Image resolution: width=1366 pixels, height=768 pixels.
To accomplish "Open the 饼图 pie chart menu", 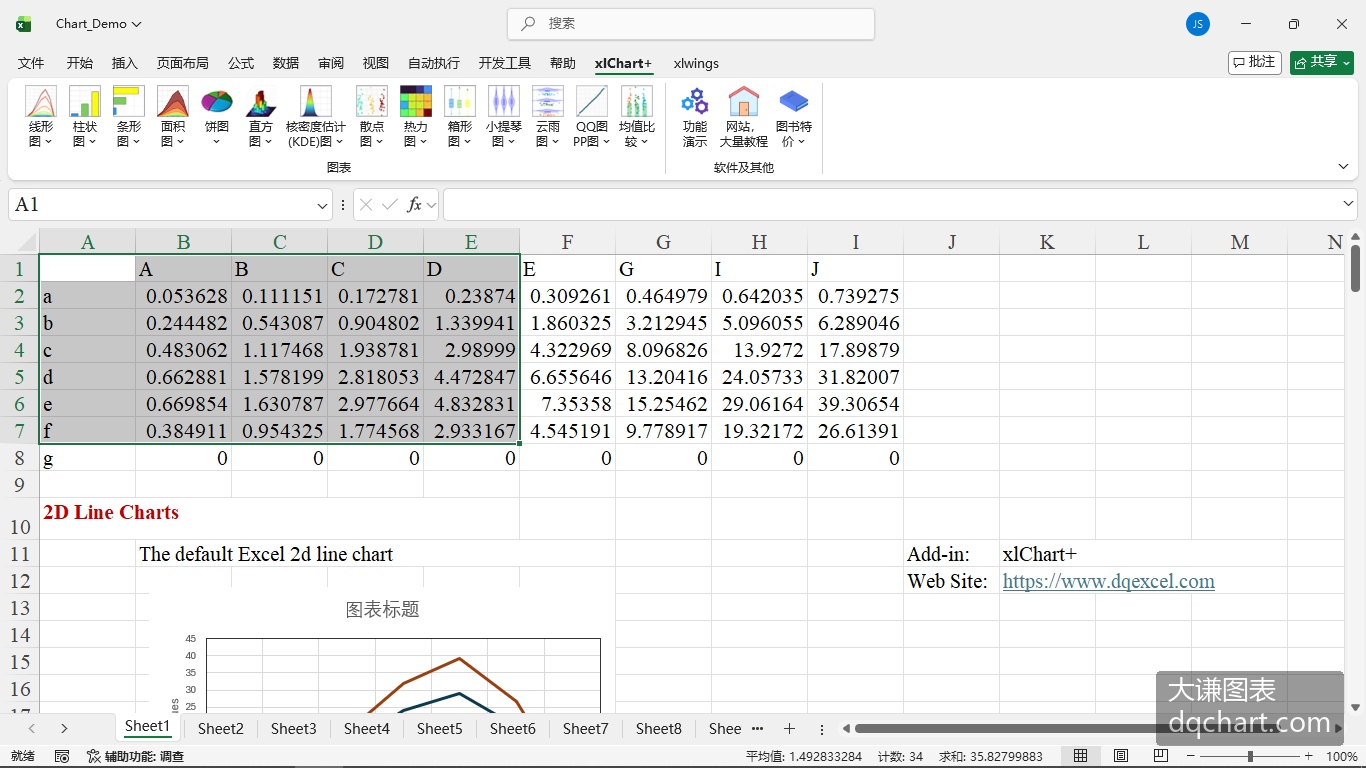I will [217, 117].
